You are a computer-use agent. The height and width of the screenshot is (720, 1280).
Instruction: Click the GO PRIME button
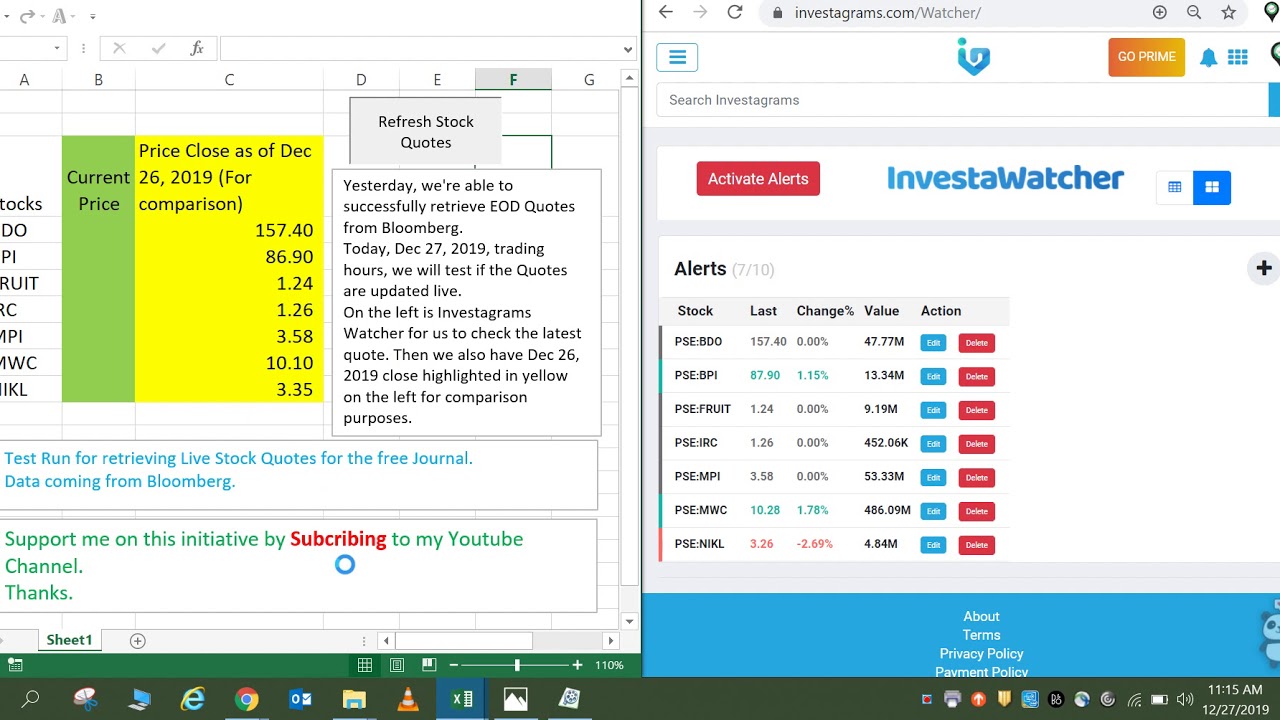tap(1146, 57)
